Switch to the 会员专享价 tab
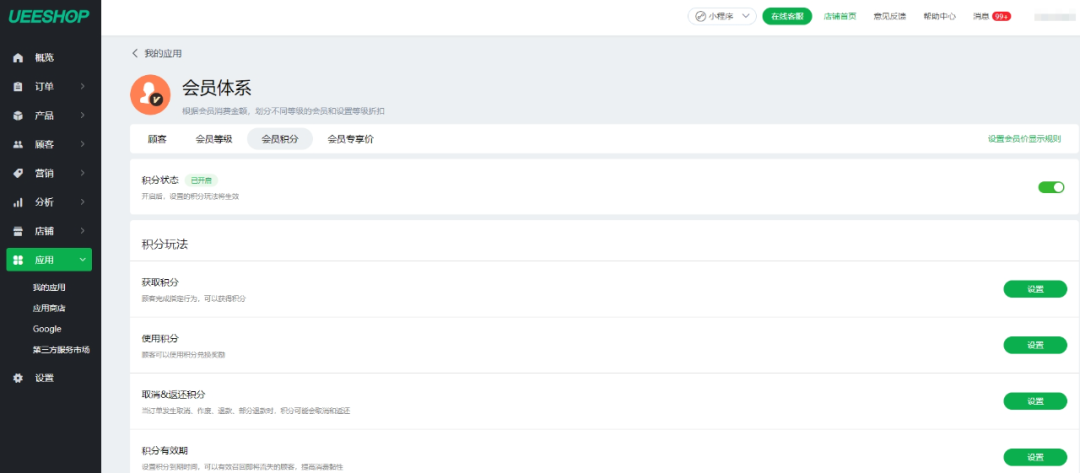The height and width of the screenshot is (473, 1080). 350,139
